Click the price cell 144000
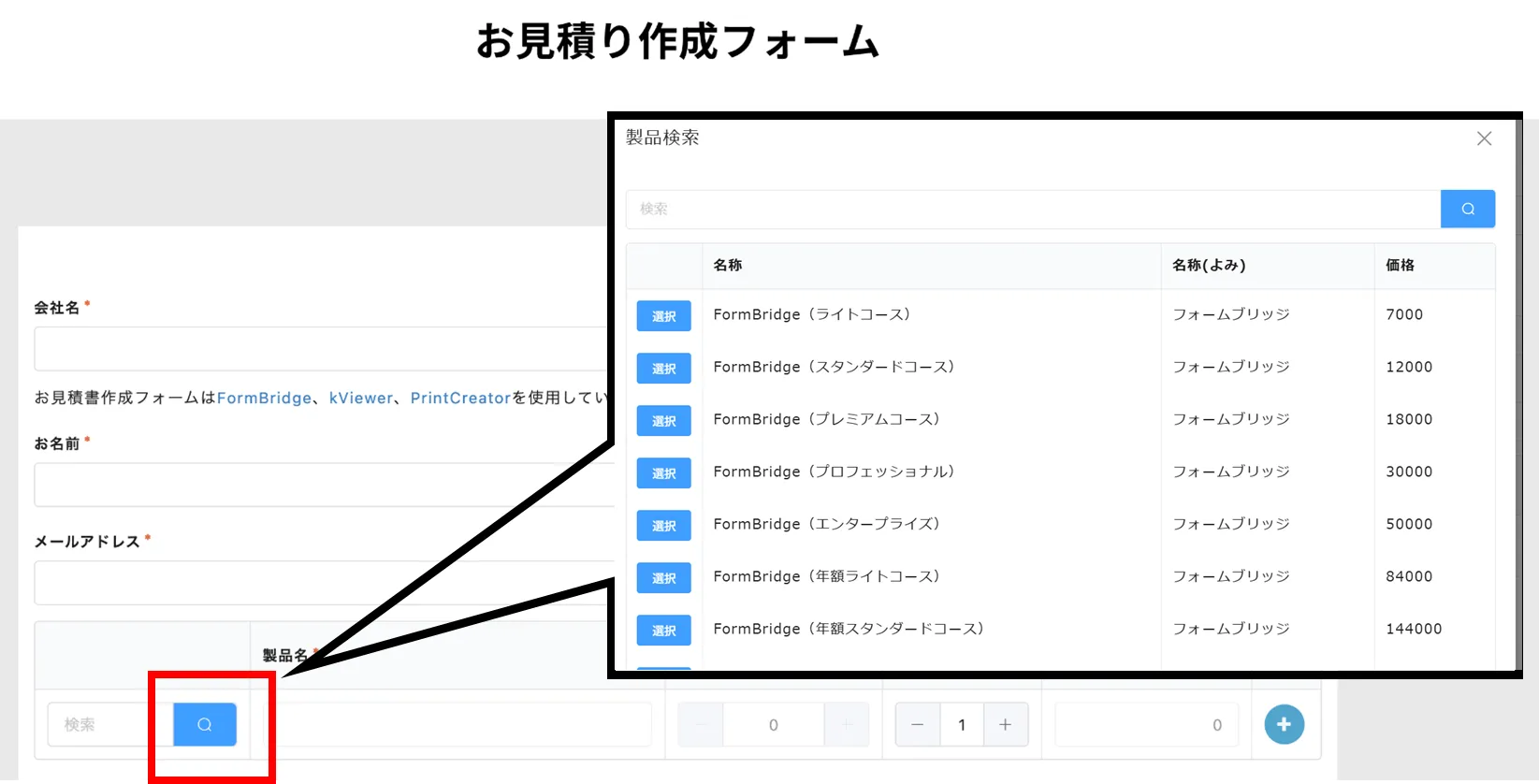The image size is (1539, 784). click(1414, 629)
